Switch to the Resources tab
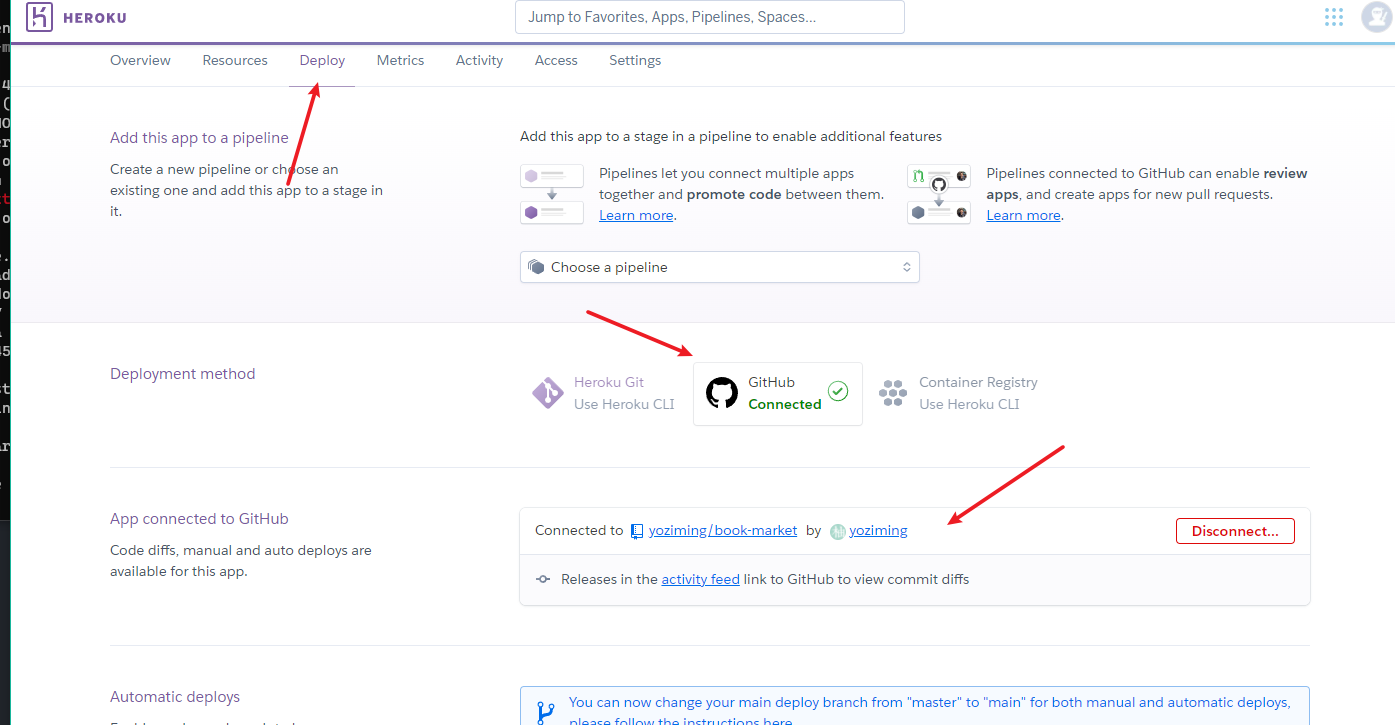1395x725 pixels. [235, 60]
